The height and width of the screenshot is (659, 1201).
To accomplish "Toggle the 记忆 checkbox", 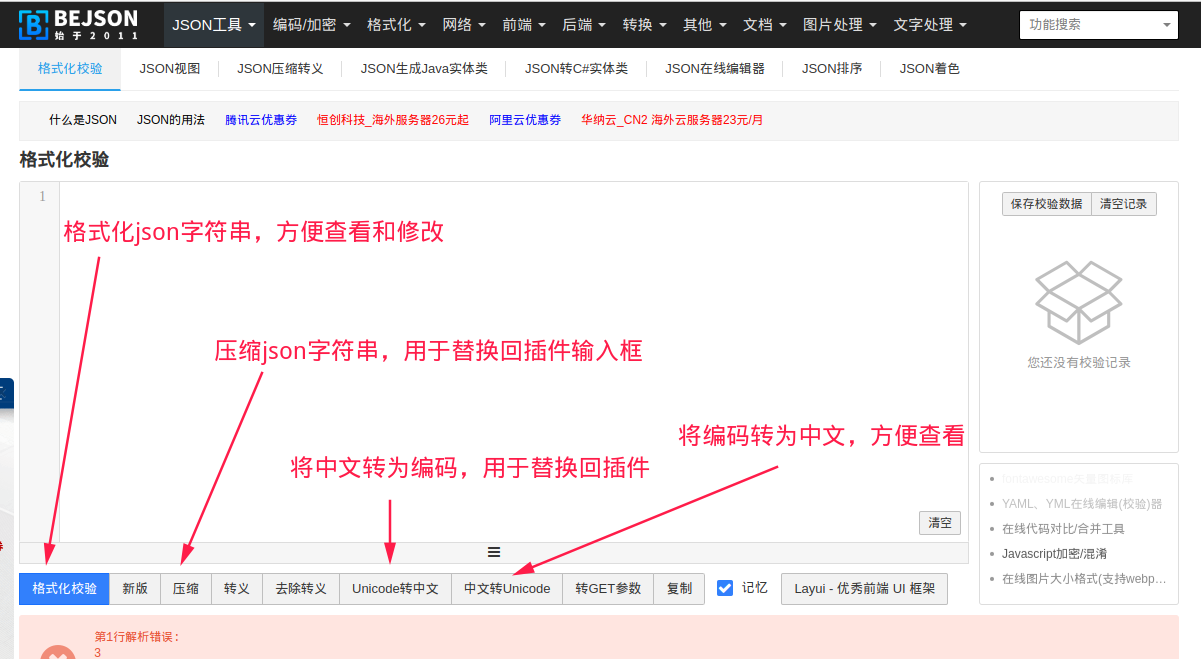I will pos(725,588).
